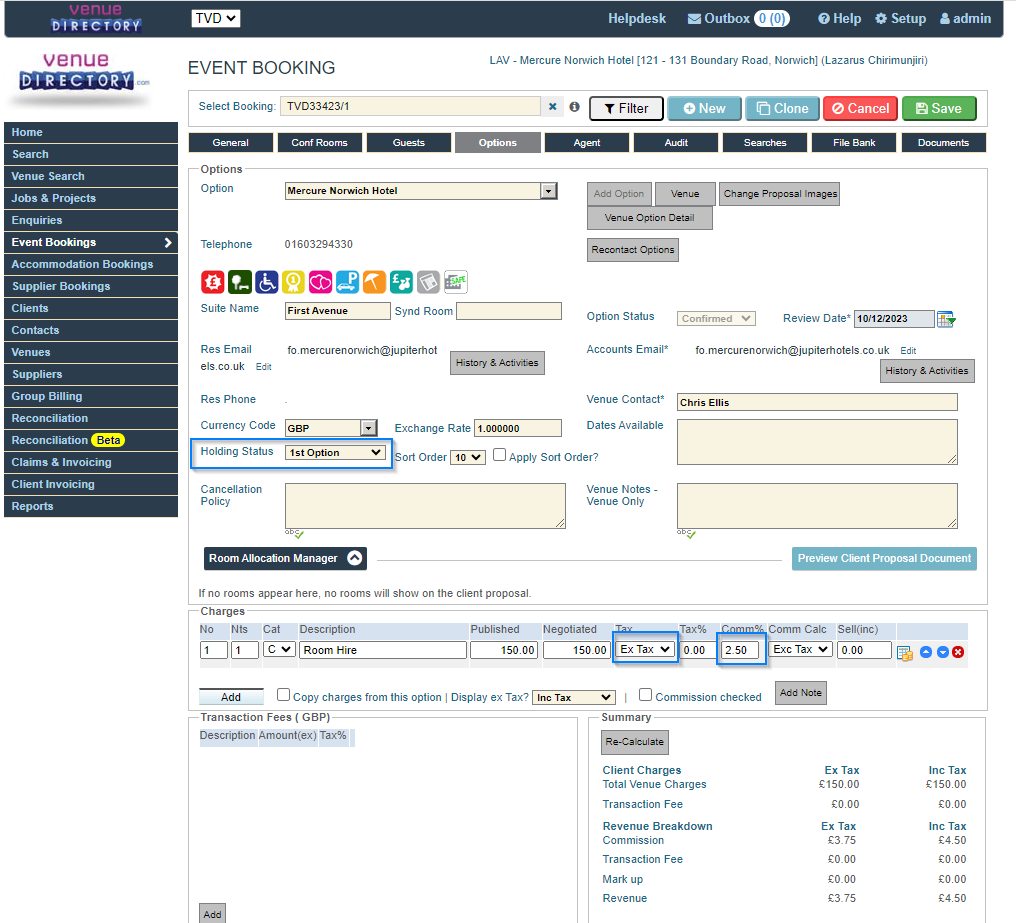The height and width of the screenshot is (923, 1016).
Task: Click the green SAFE building icon
Action: [x=456, y=282]
